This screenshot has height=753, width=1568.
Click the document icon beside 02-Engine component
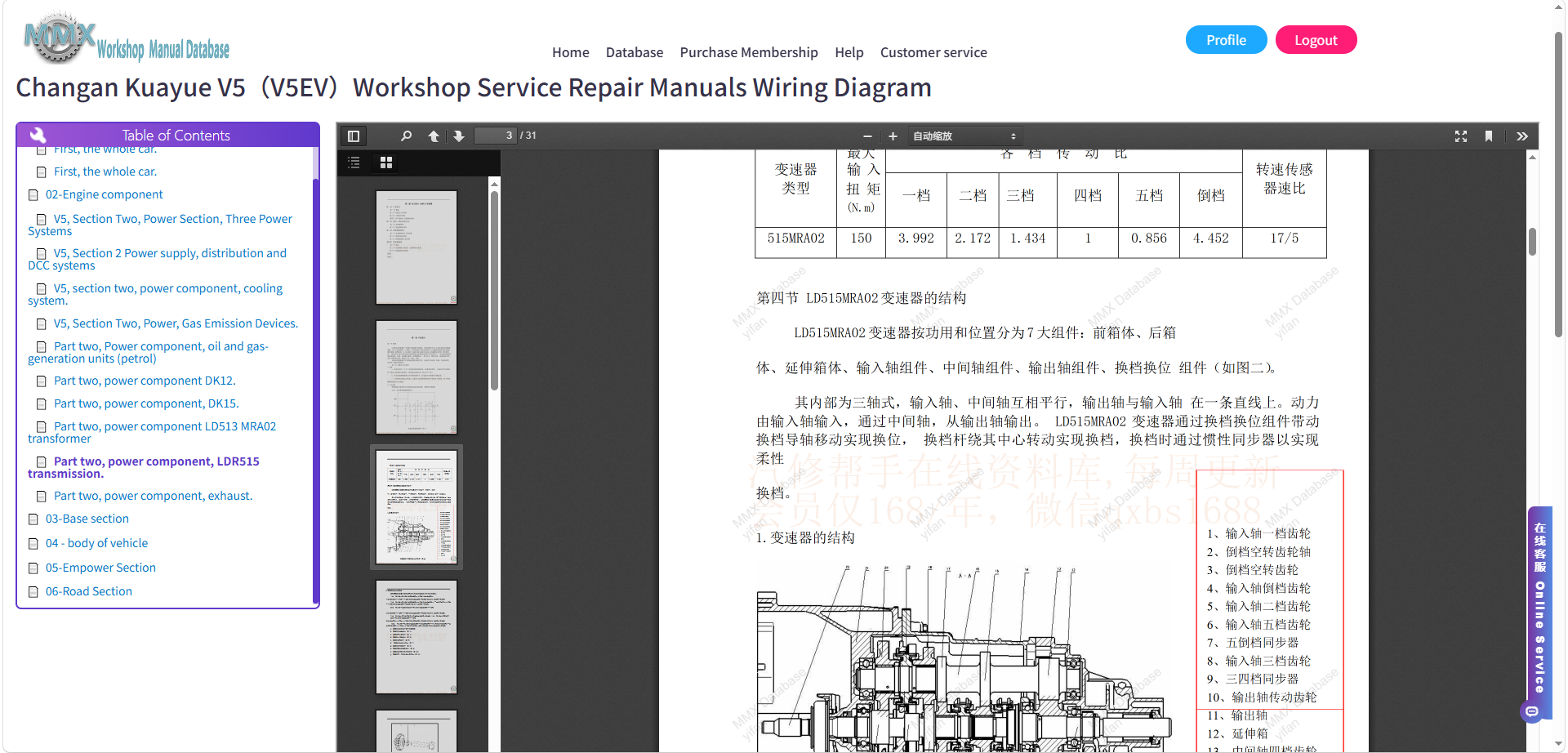33,195
